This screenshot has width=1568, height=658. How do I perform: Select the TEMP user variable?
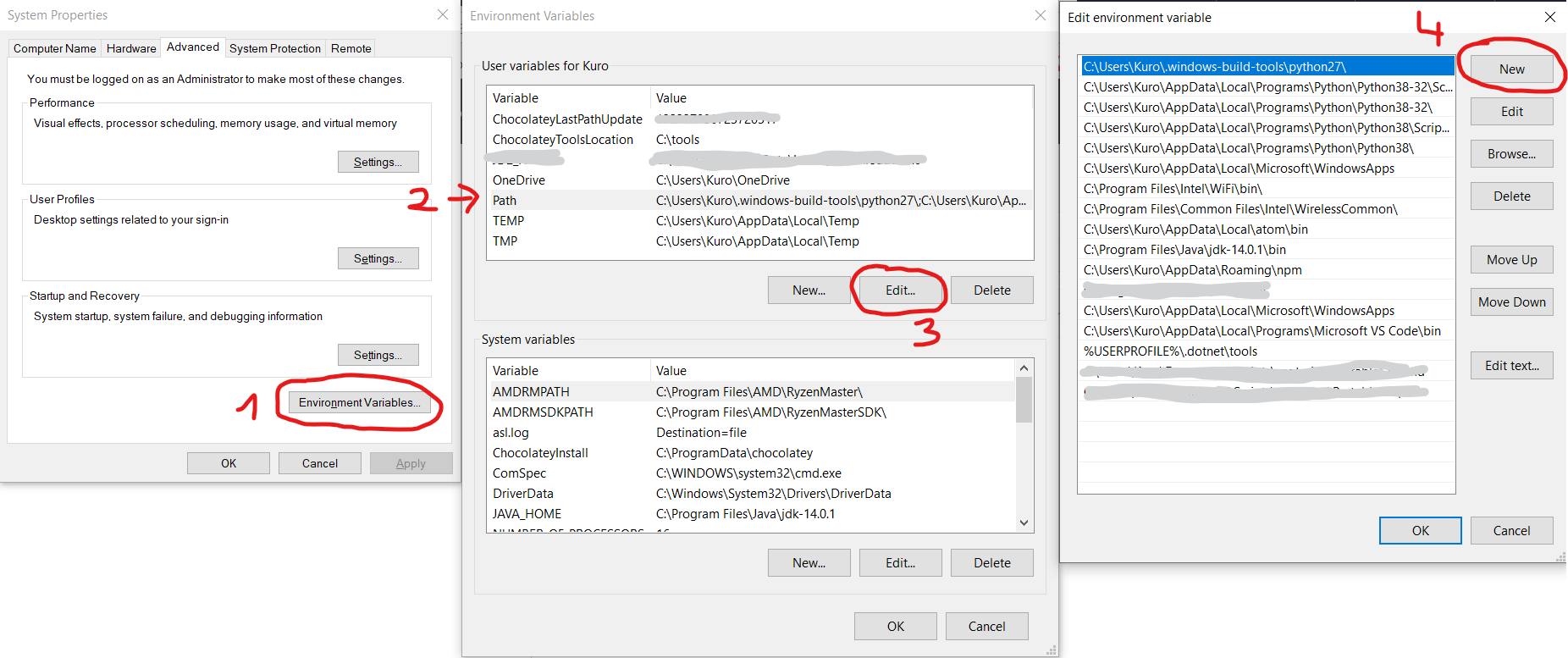759,221
